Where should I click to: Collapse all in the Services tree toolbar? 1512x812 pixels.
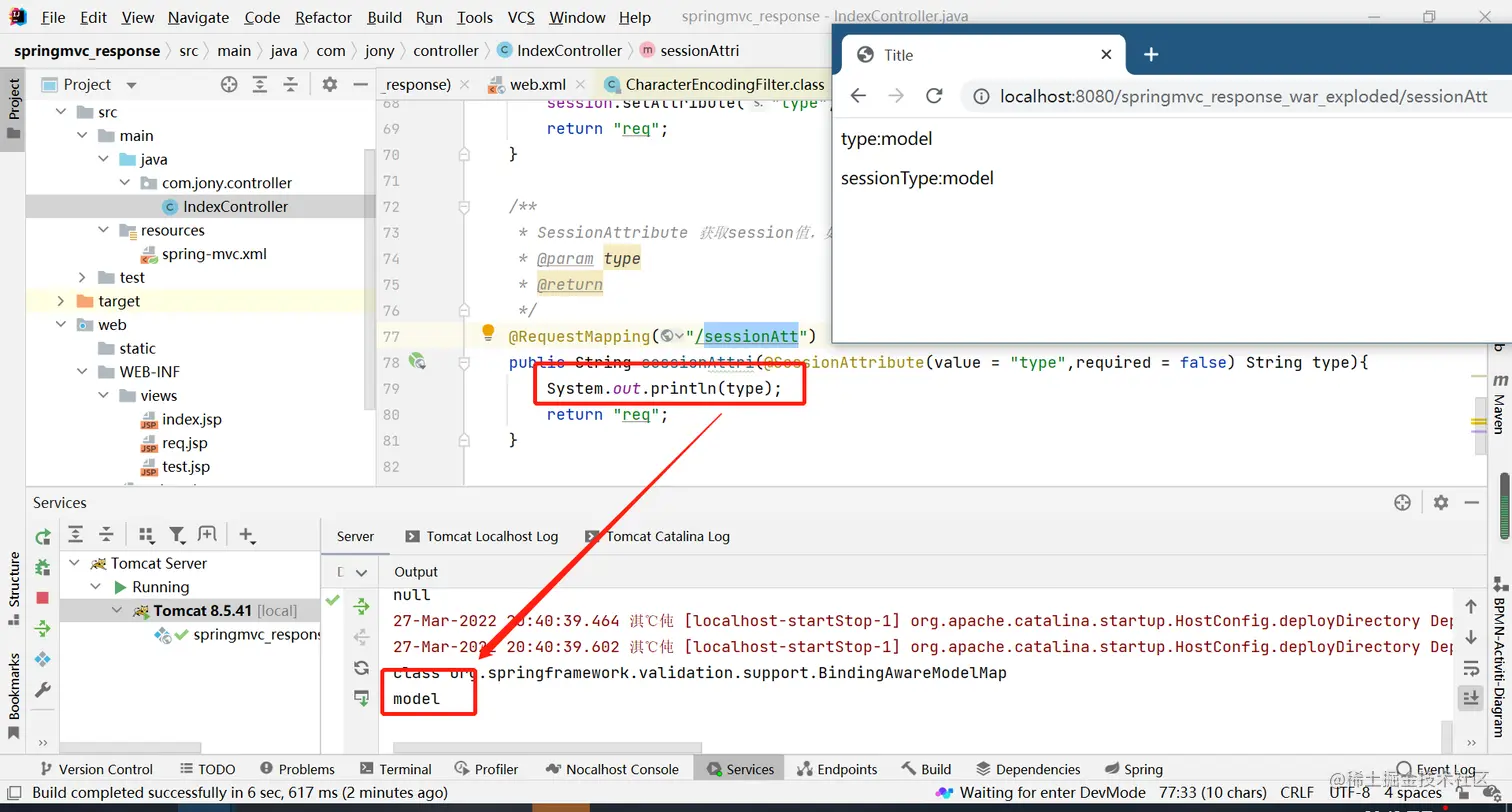106,535
